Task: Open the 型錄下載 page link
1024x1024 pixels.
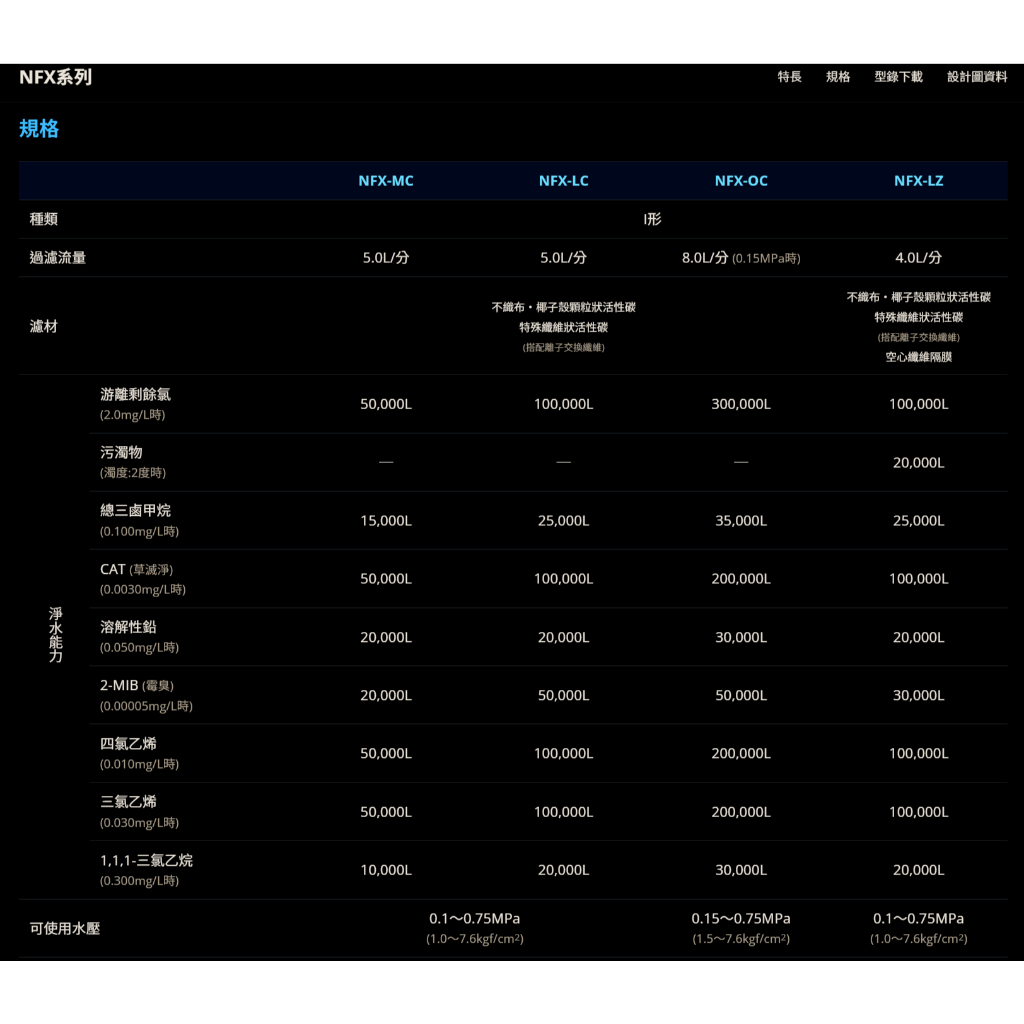Action: [898, 77]
